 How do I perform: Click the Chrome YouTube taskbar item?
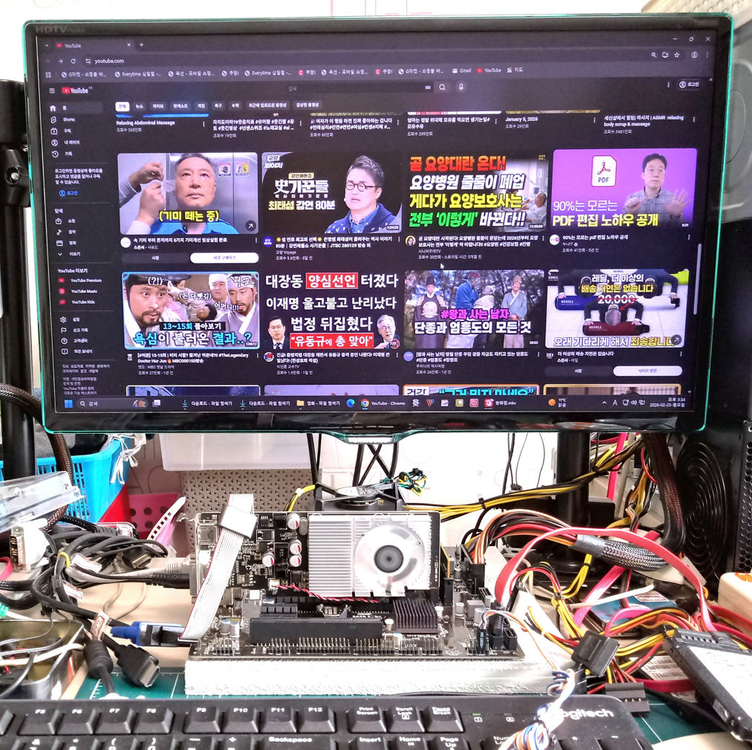tap(384, 403)
